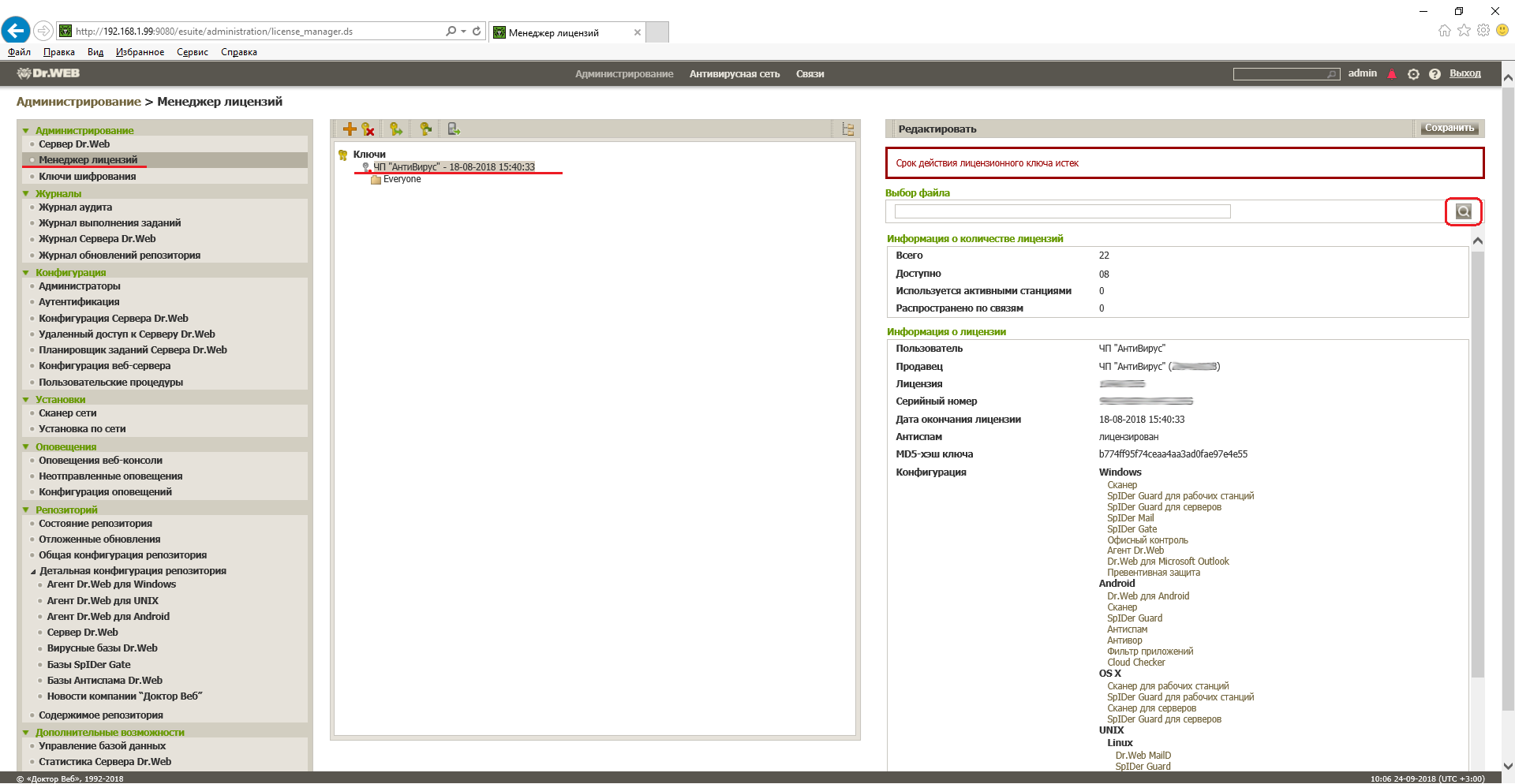Screen dimensions: 1515x784
Task: Click the browser refresh icon
Action: click(x=477, y=31)
